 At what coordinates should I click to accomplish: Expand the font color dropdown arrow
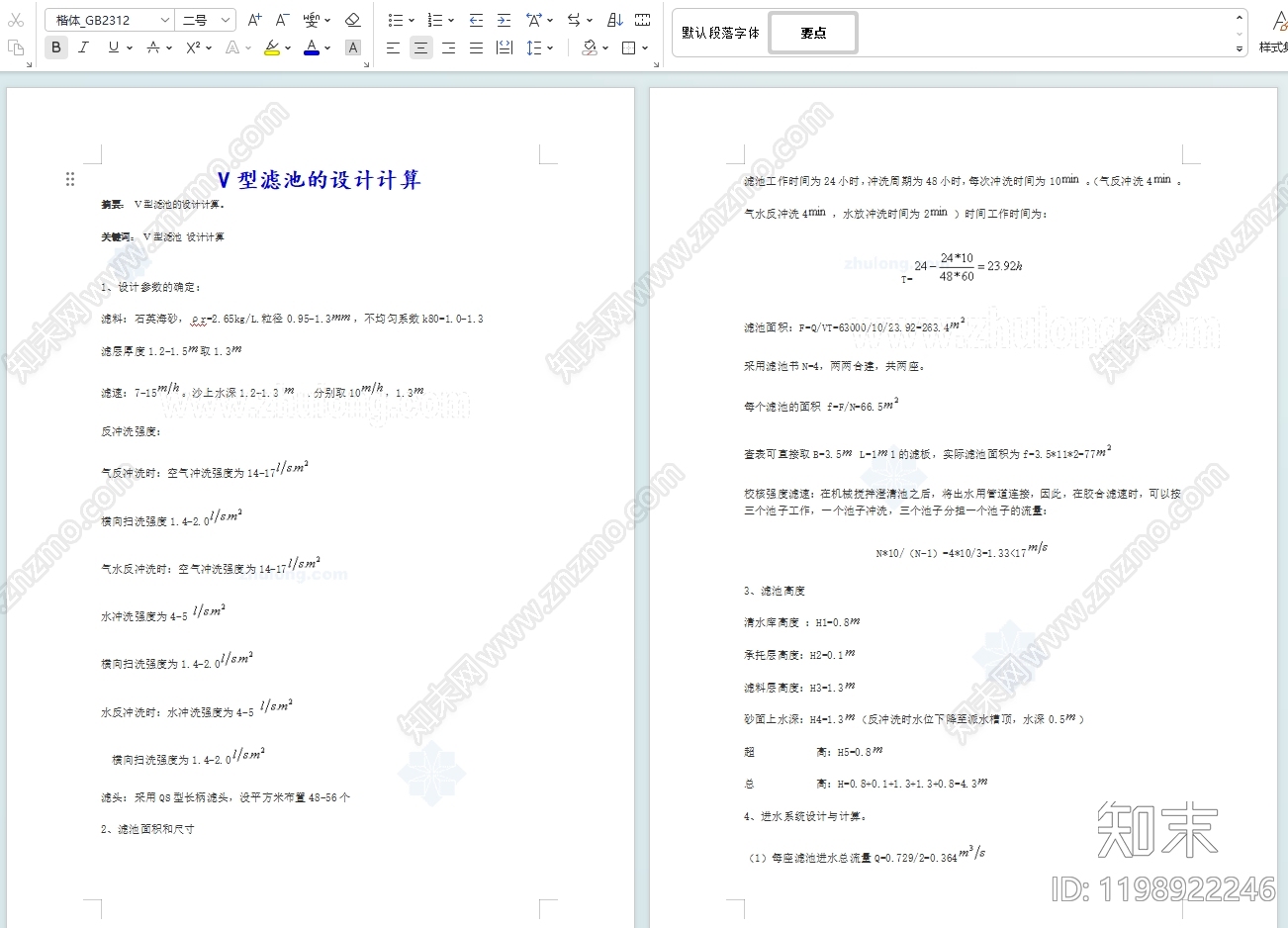pyautogui.click(x=327, y=47)
